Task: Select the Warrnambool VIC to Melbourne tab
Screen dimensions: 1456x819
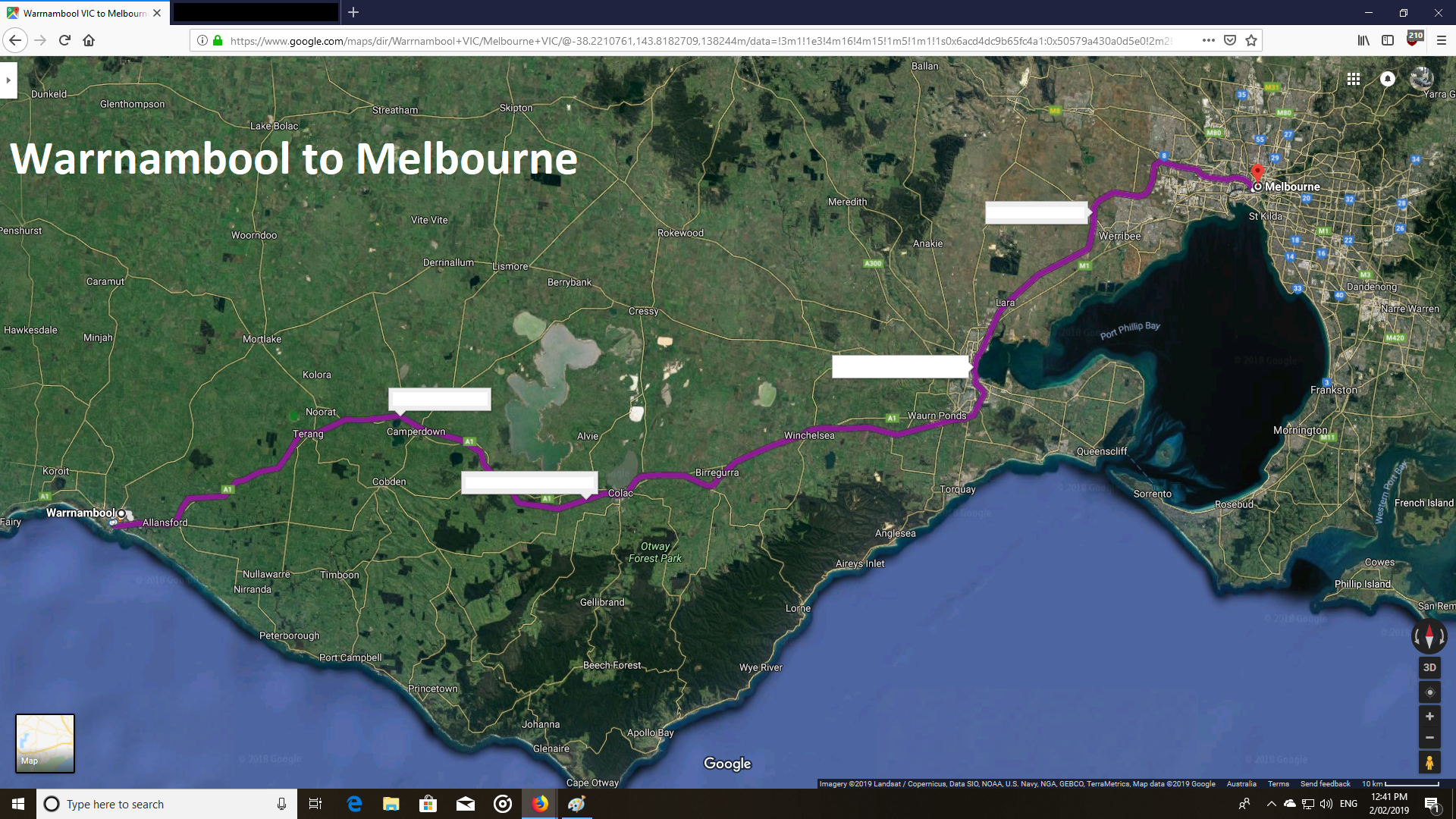Action: pyautogui.click(x=83, y=13)
